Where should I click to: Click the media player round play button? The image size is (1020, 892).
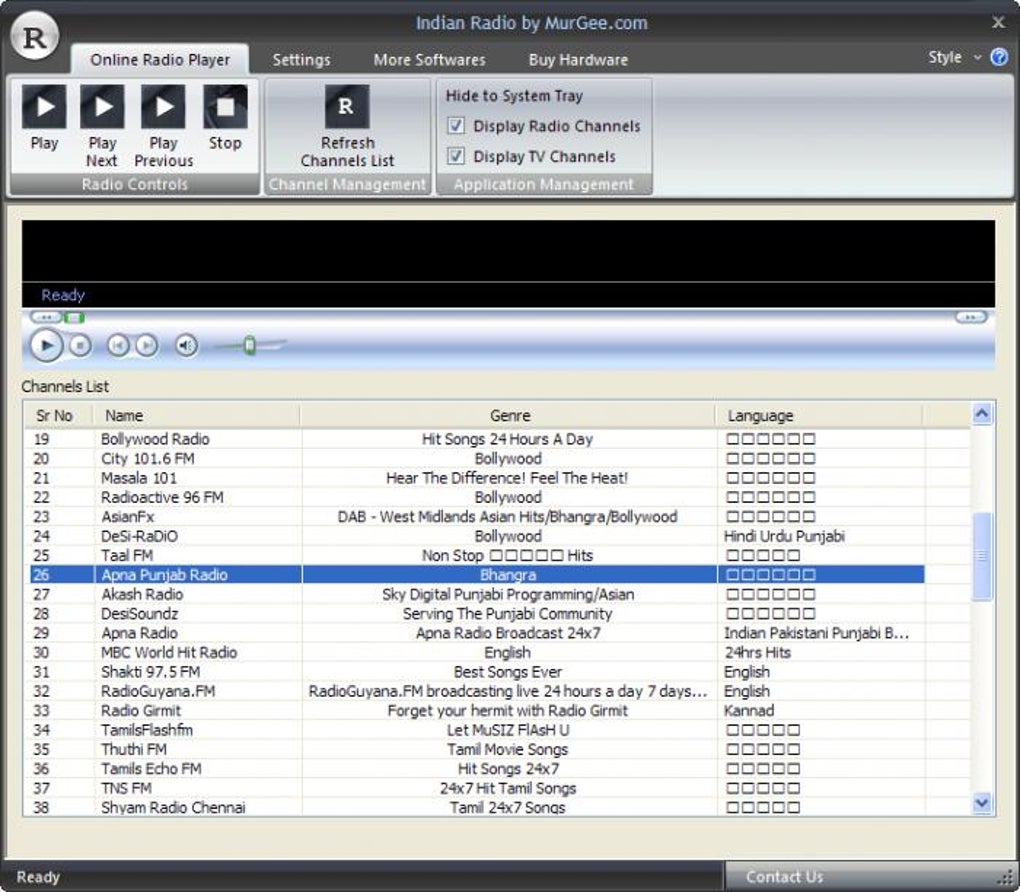(46, 345)
